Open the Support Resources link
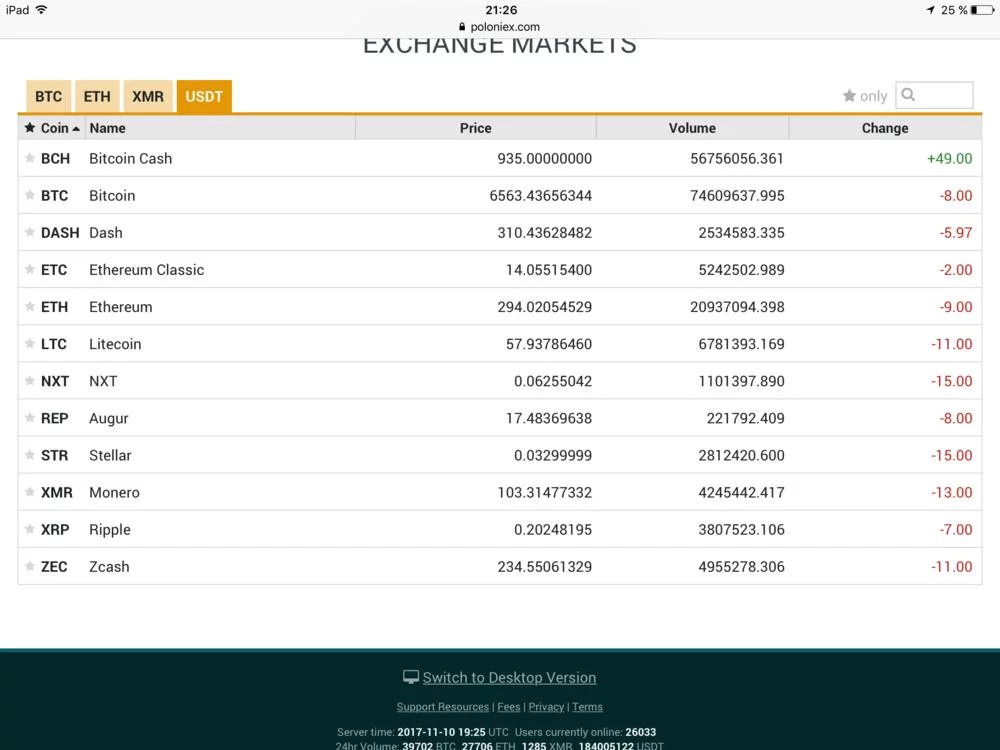1000x750 pixels. [x=443, y=707]
